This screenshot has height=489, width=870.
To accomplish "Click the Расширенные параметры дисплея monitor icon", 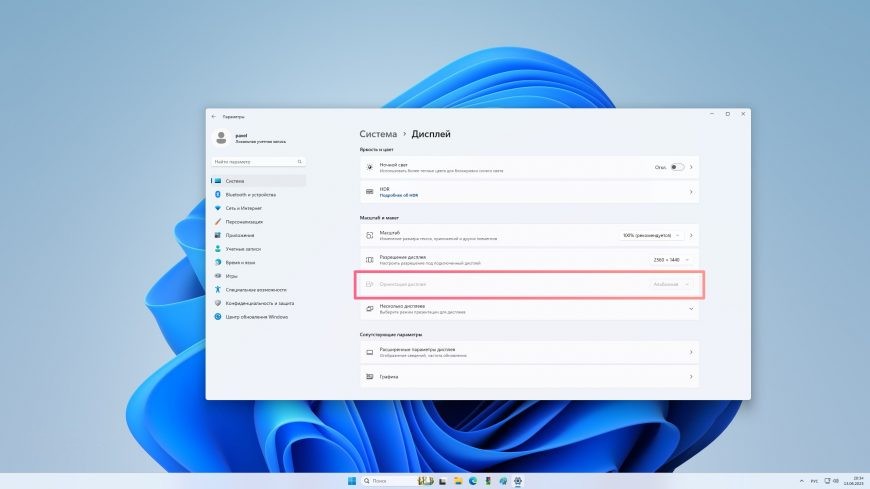I will (x=370, y=352).
